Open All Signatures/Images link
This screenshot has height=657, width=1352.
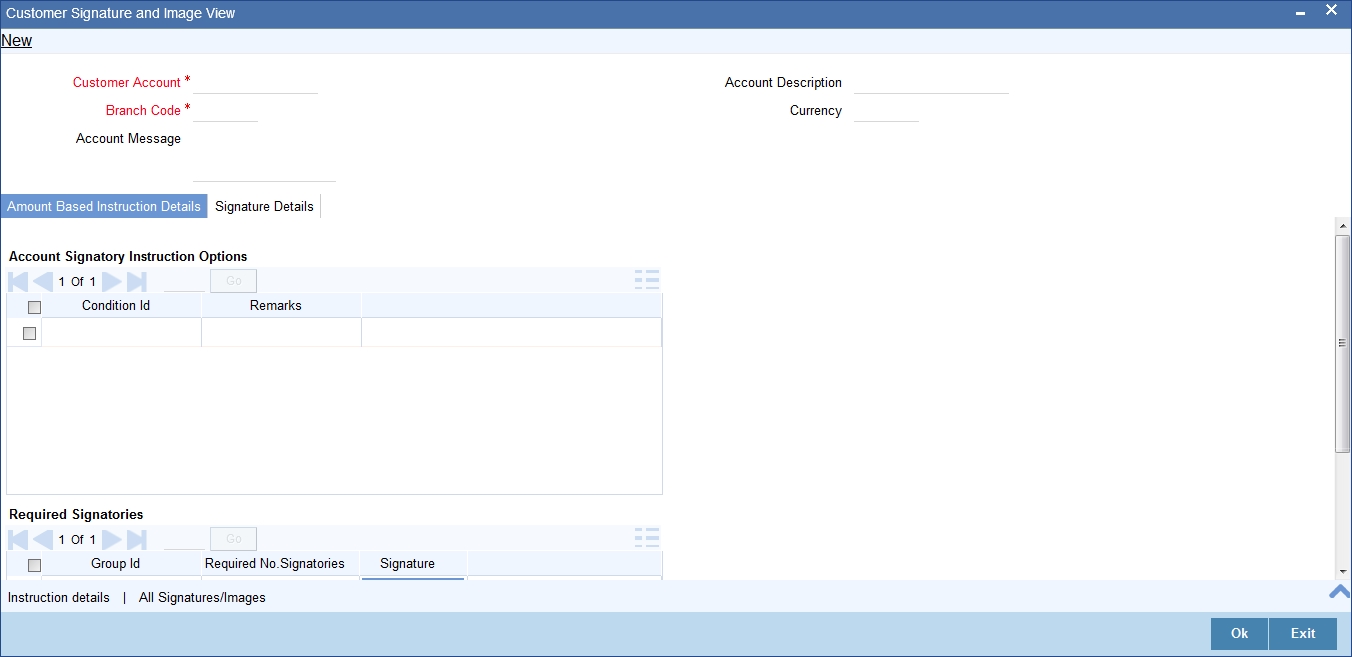[202, 597]
